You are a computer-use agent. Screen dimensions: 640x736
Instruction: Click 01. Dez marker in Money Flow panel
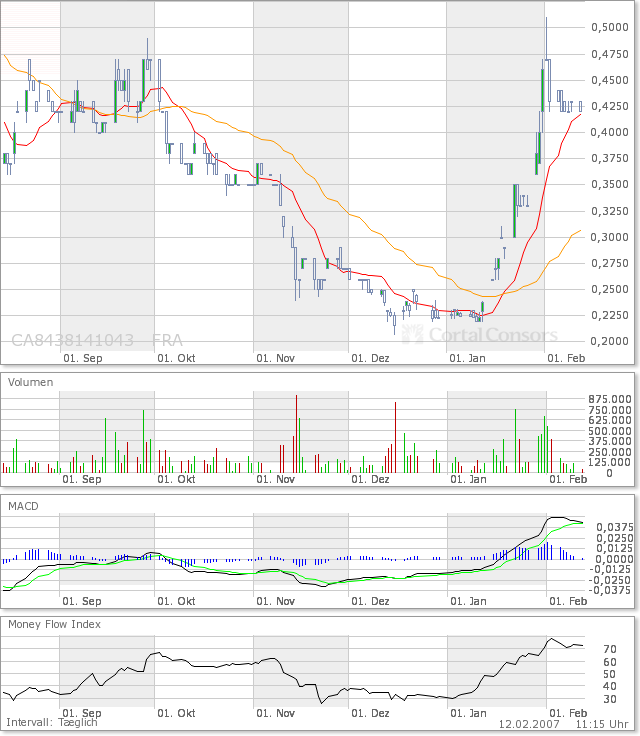372,714
